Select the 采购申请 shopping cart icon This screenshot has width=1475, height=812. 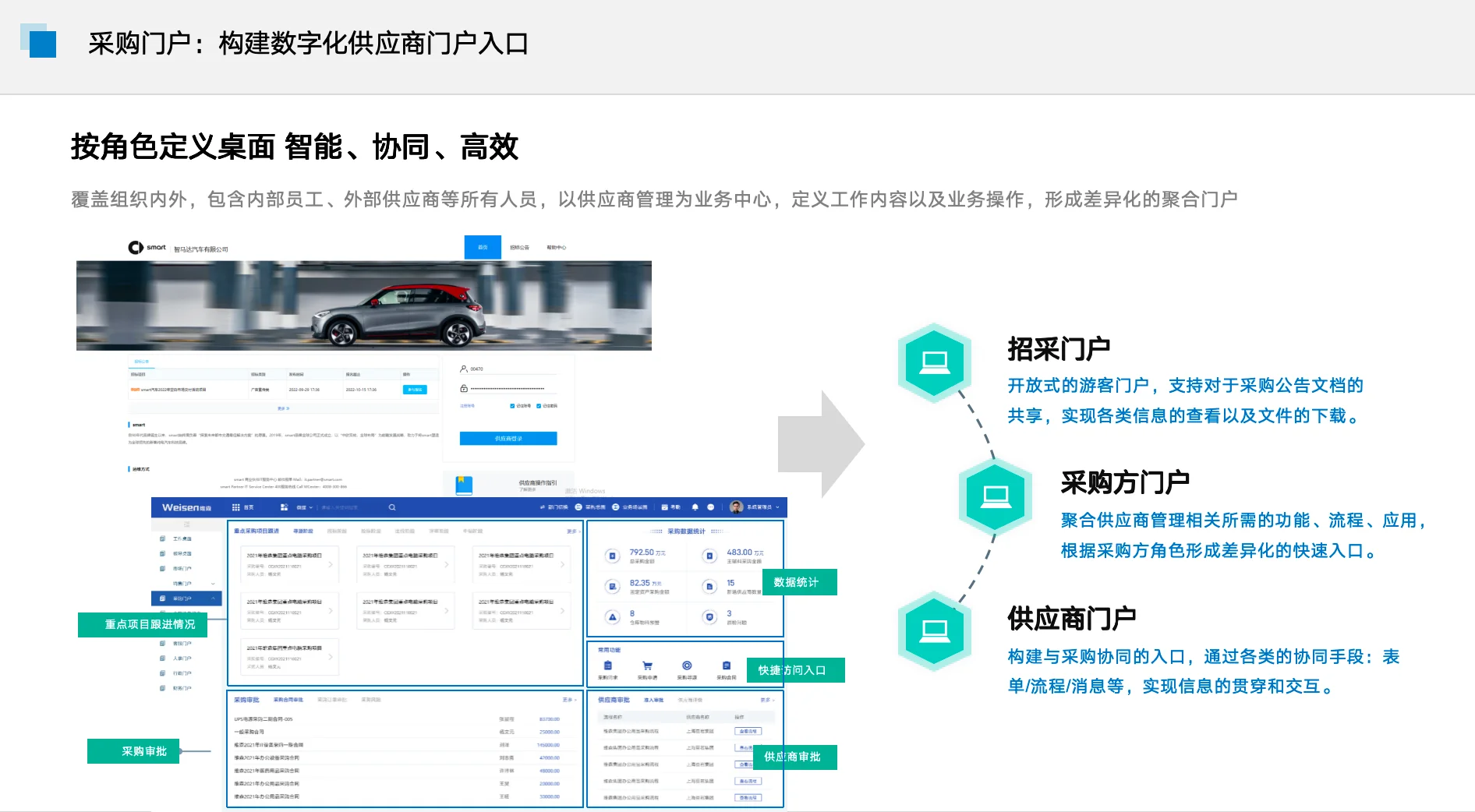(647, 665)
